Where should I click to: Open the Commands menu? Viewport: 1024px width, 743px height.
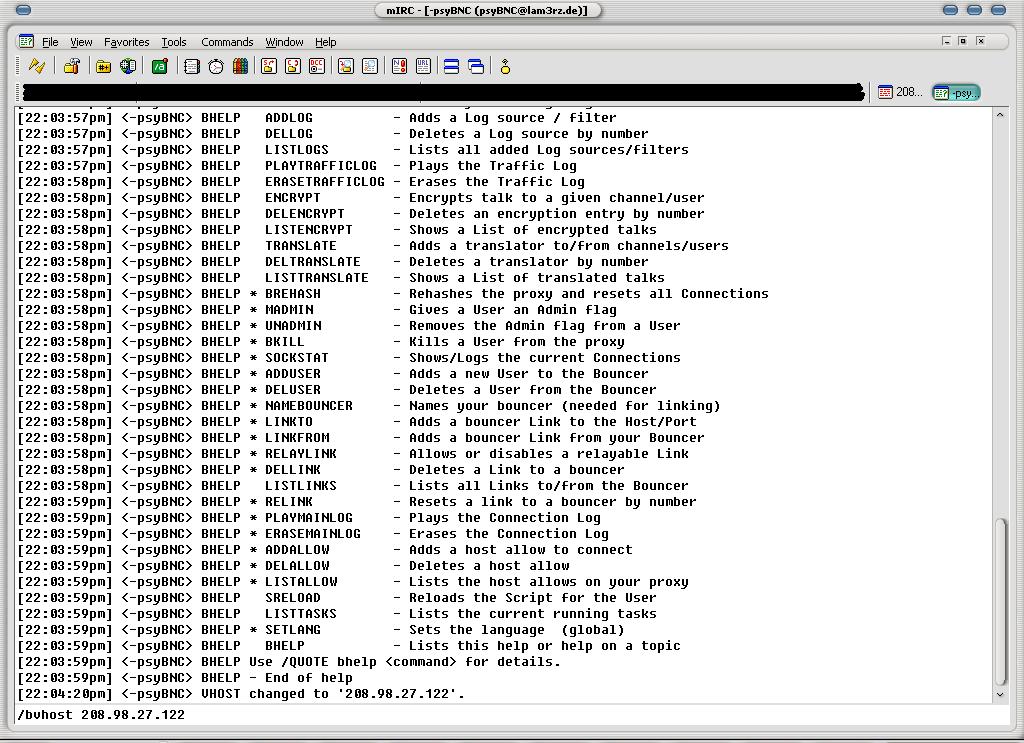(227, 42)
